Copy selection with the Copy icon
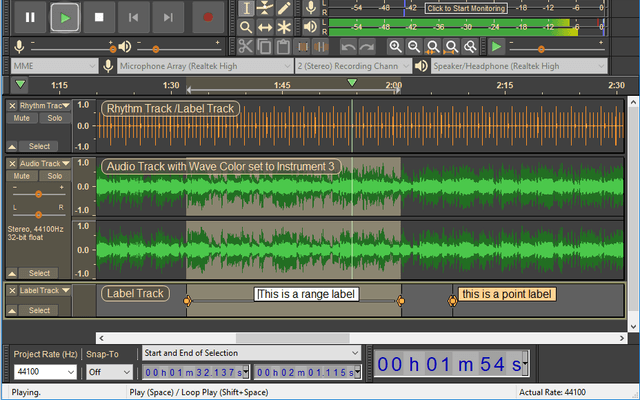The width and height of the screenshot is (640, 400). (264, 47)
